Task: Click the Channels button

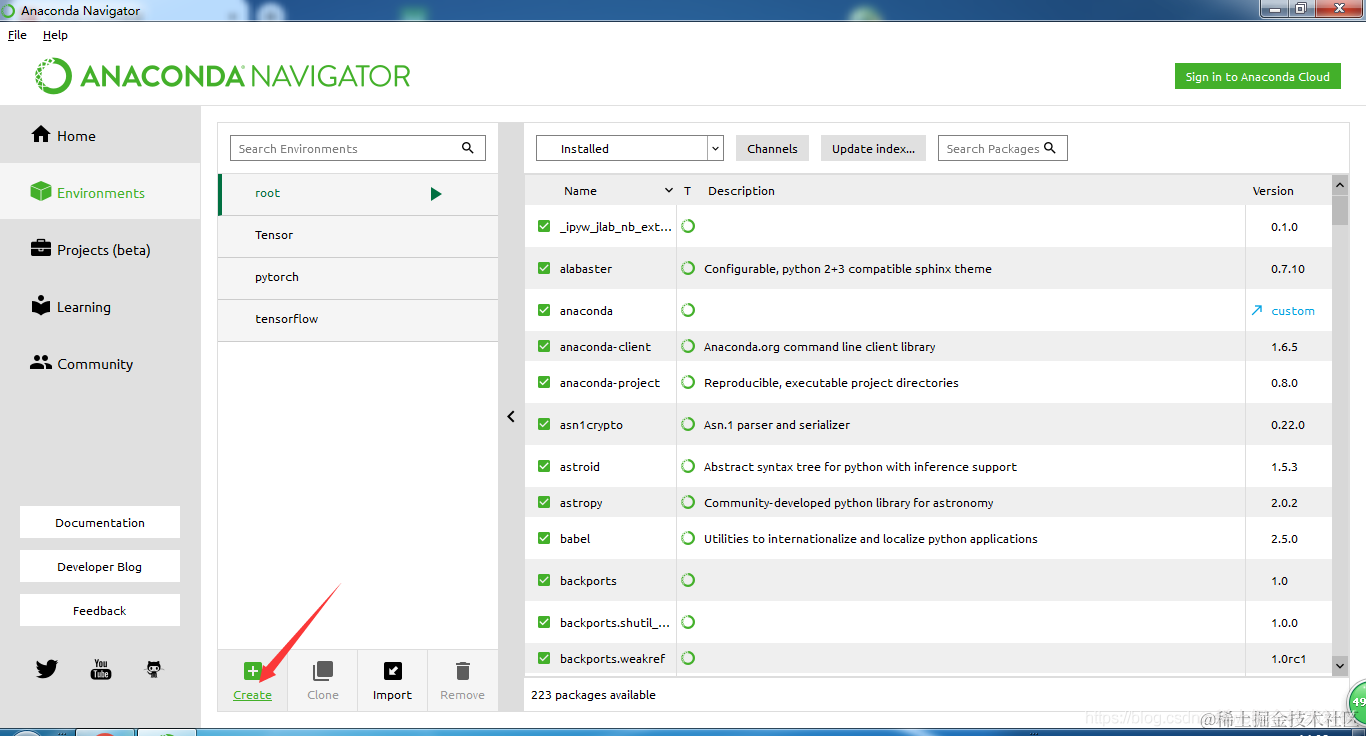Action: click(772, 148)
